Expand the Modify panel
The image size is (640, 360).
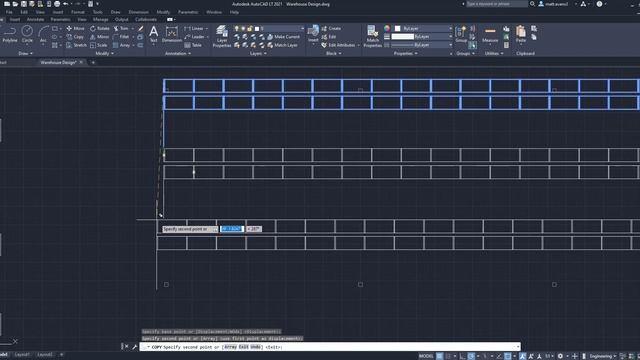(104, 53)
